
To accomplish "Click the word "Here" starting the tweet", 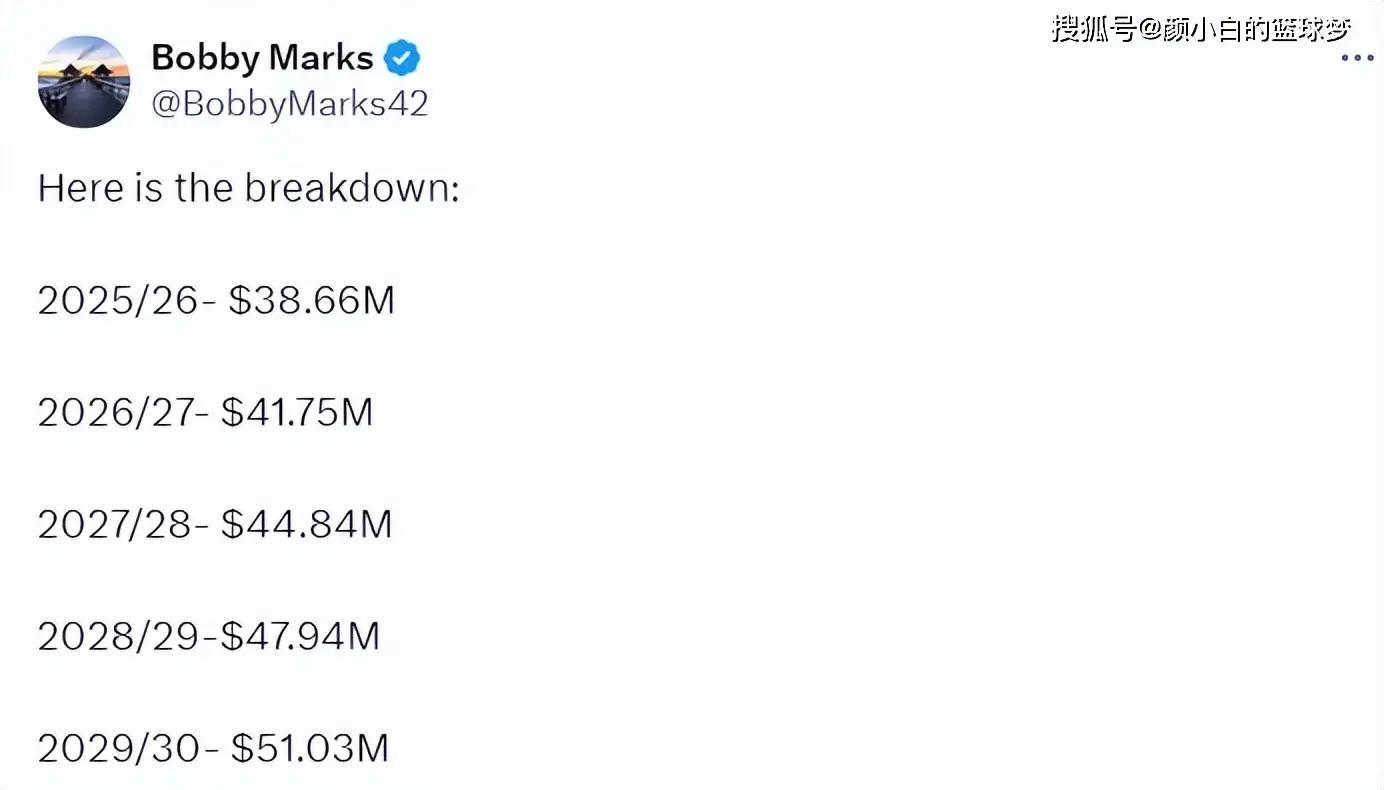I will pyautogui.click(x=82, y=188).
